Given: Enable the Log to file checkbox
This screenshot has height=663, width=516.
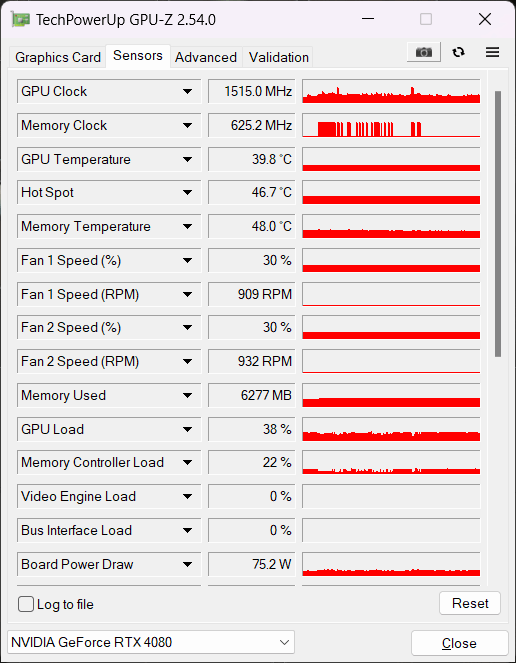Looking at the screenshot, I should [x=25, y=604].
